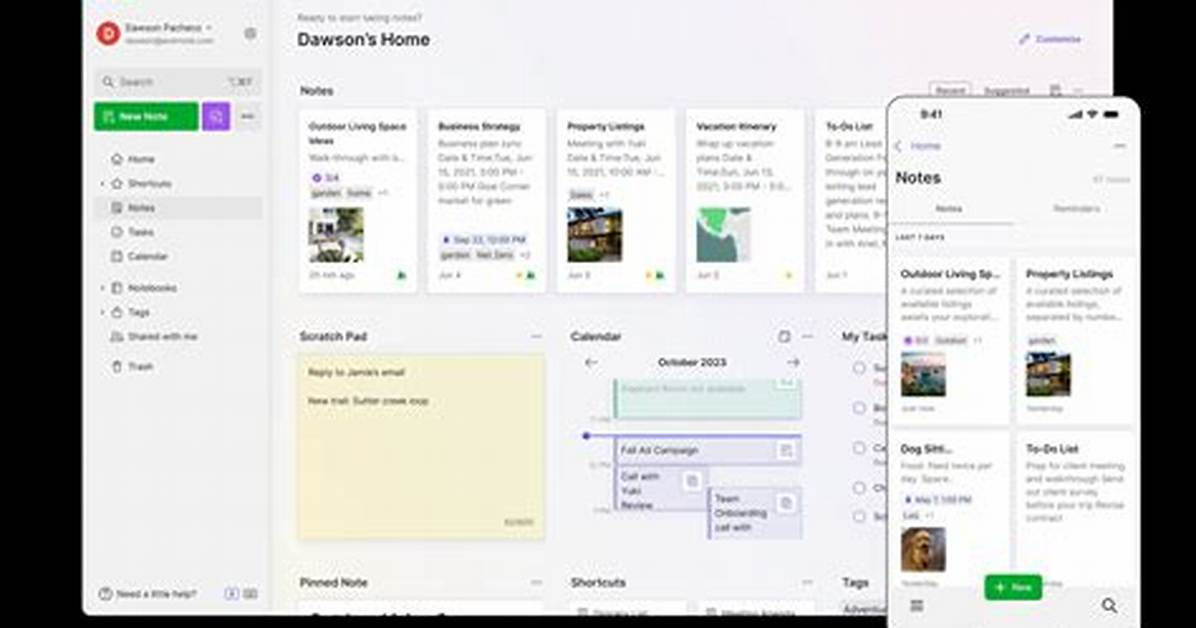Screen dimensions: 1196x628
Task: Click the Home house icon in sidebar
Action: pyautogui.click(x=117, y=159)
